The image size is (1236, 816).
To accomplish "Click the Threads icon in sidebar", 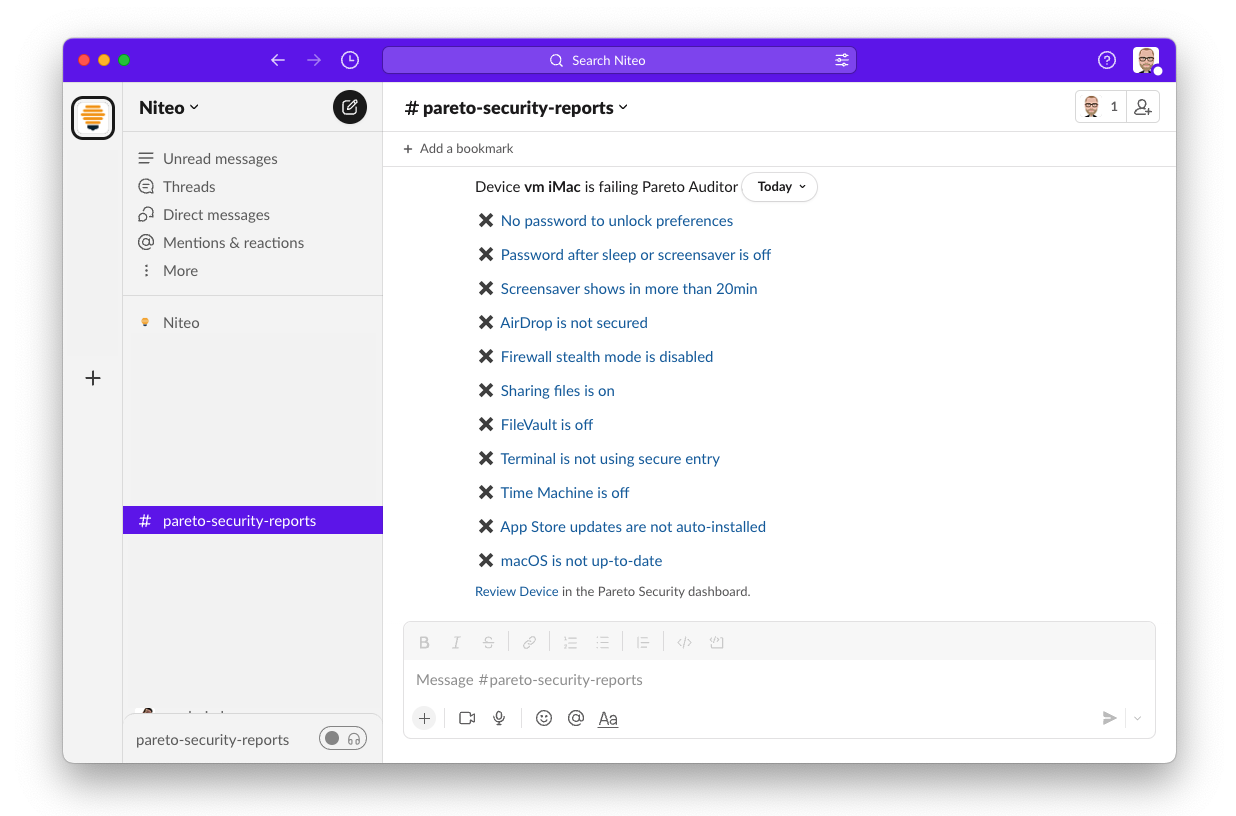I will [x=145, y=186].
